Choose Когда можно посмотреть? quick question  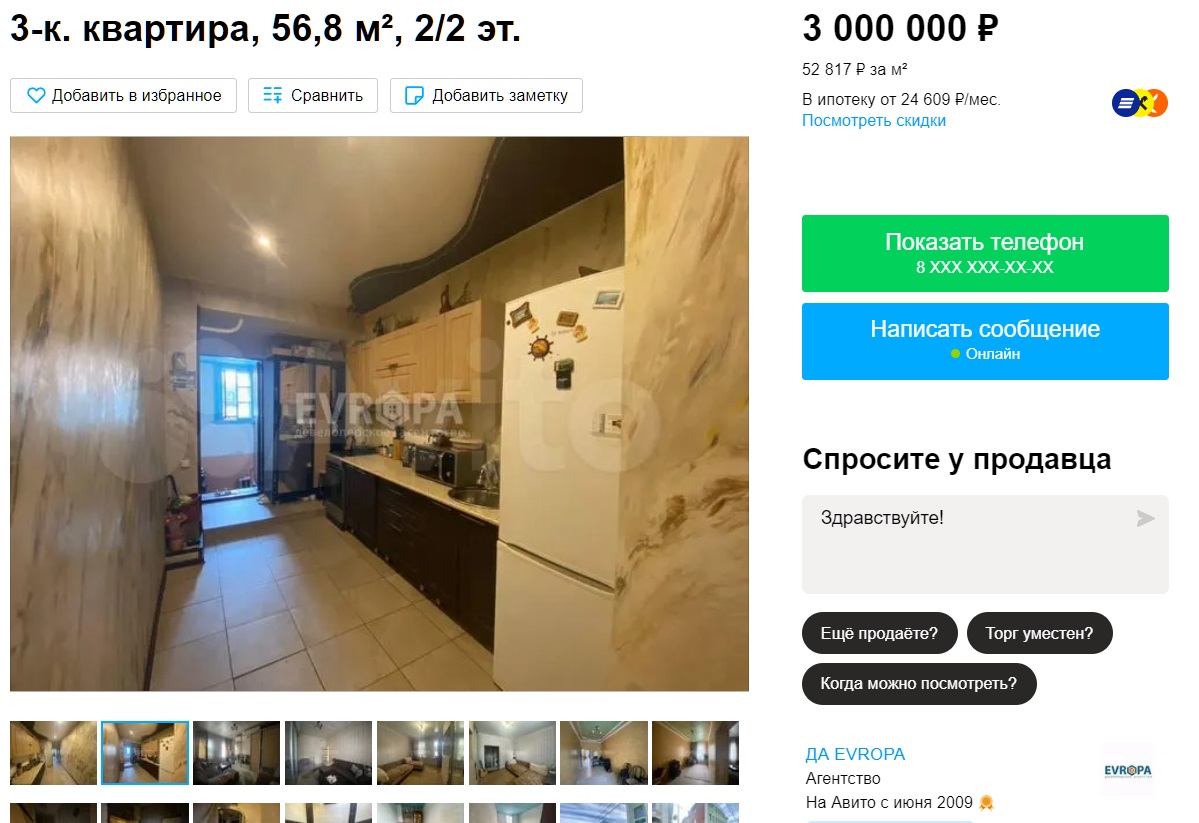tap(919, 684)
